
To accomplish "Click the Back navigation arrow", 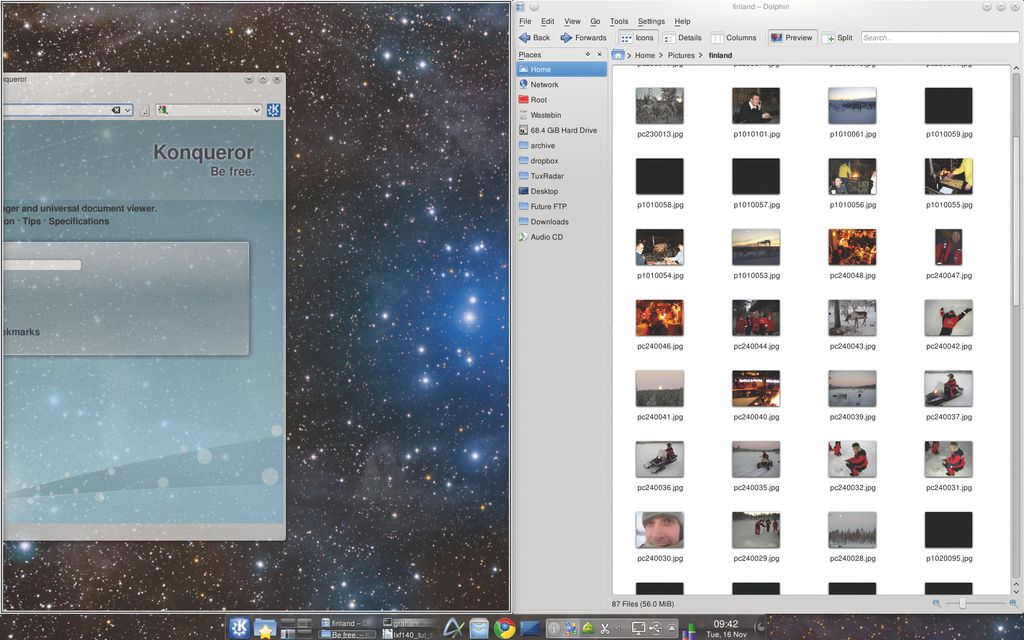I will coord(527,38).
